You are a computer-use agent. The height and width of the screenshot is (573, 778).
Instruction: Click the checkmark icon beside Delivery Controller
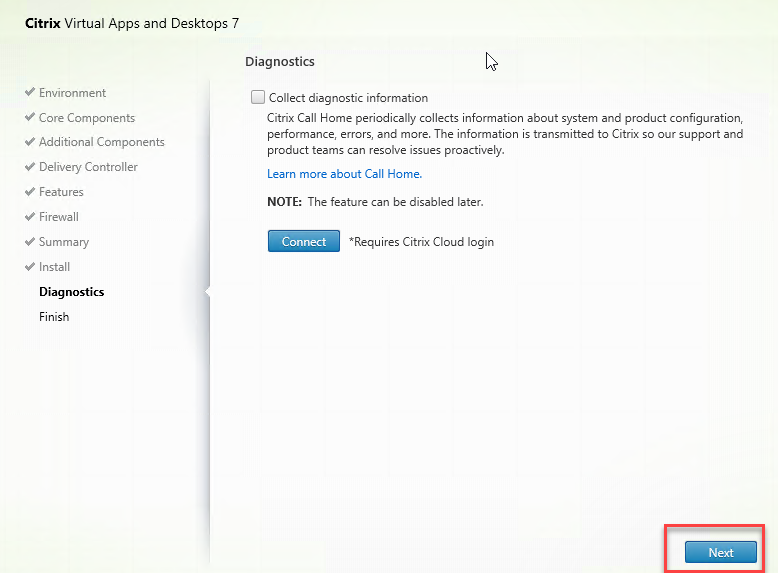[30, 166]
